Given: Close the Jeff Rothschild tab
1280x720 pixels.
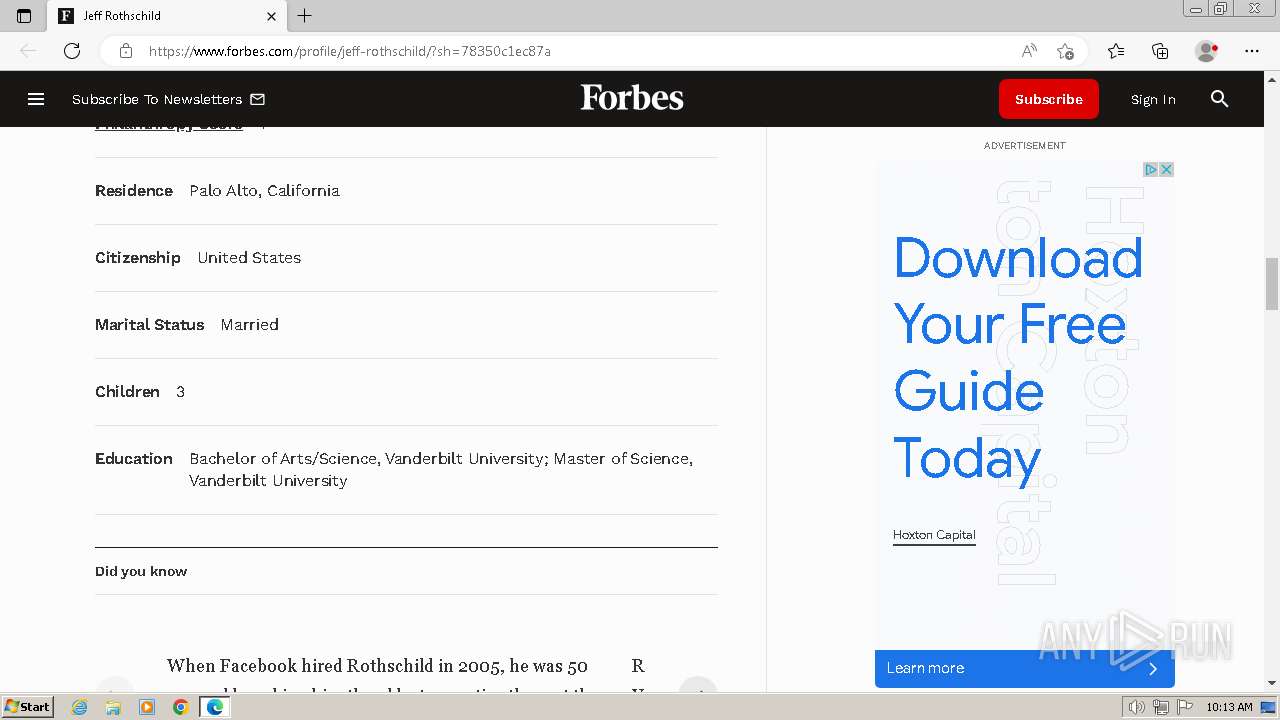Looking at the screenshot, I should tap(271, 16).
